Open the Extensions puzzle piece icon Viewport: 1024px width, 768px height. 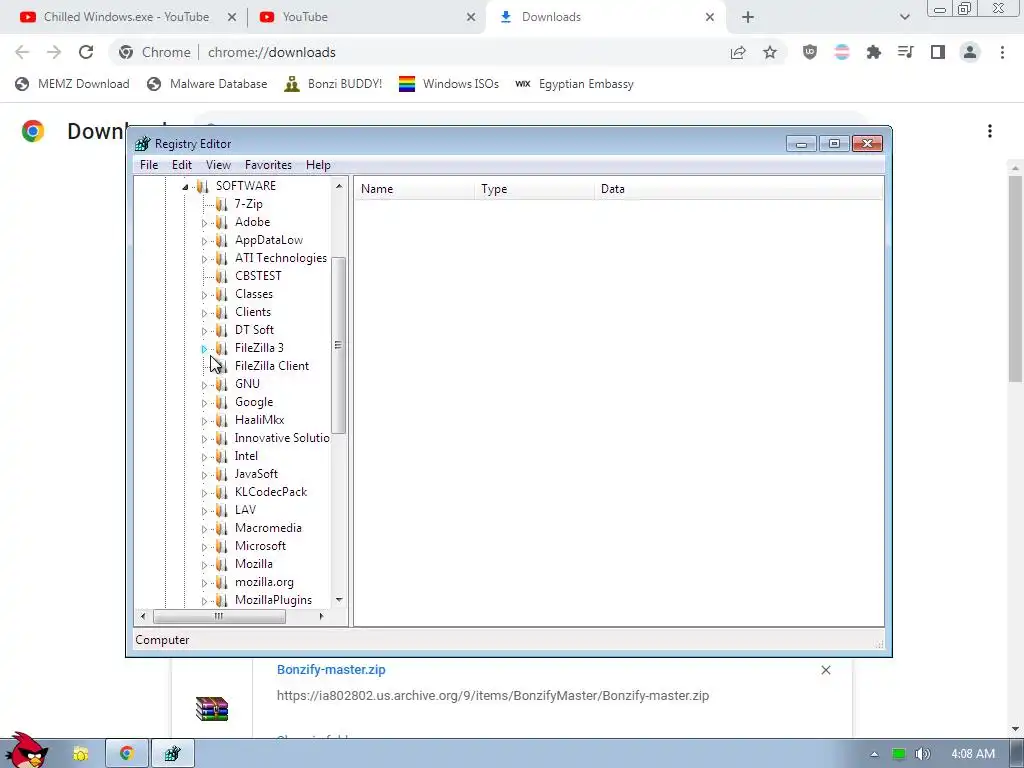(x=874, y=52)
